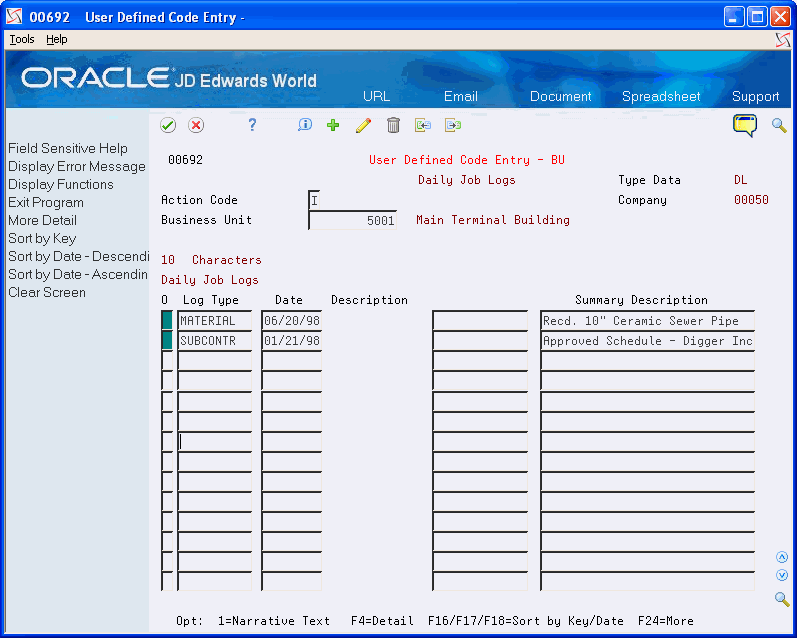Click the green plus Add icon
797x638 pixels.
tap(333, 125)
